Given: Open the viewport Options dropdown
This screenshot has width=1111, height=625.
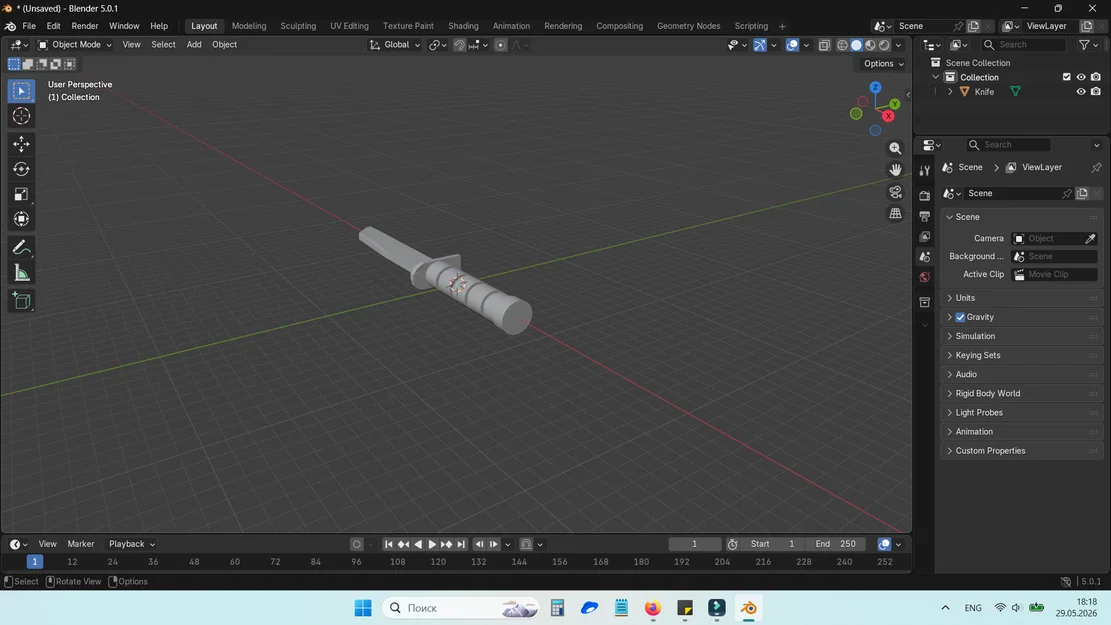Looking at the screenshot, I should [884, 64].
